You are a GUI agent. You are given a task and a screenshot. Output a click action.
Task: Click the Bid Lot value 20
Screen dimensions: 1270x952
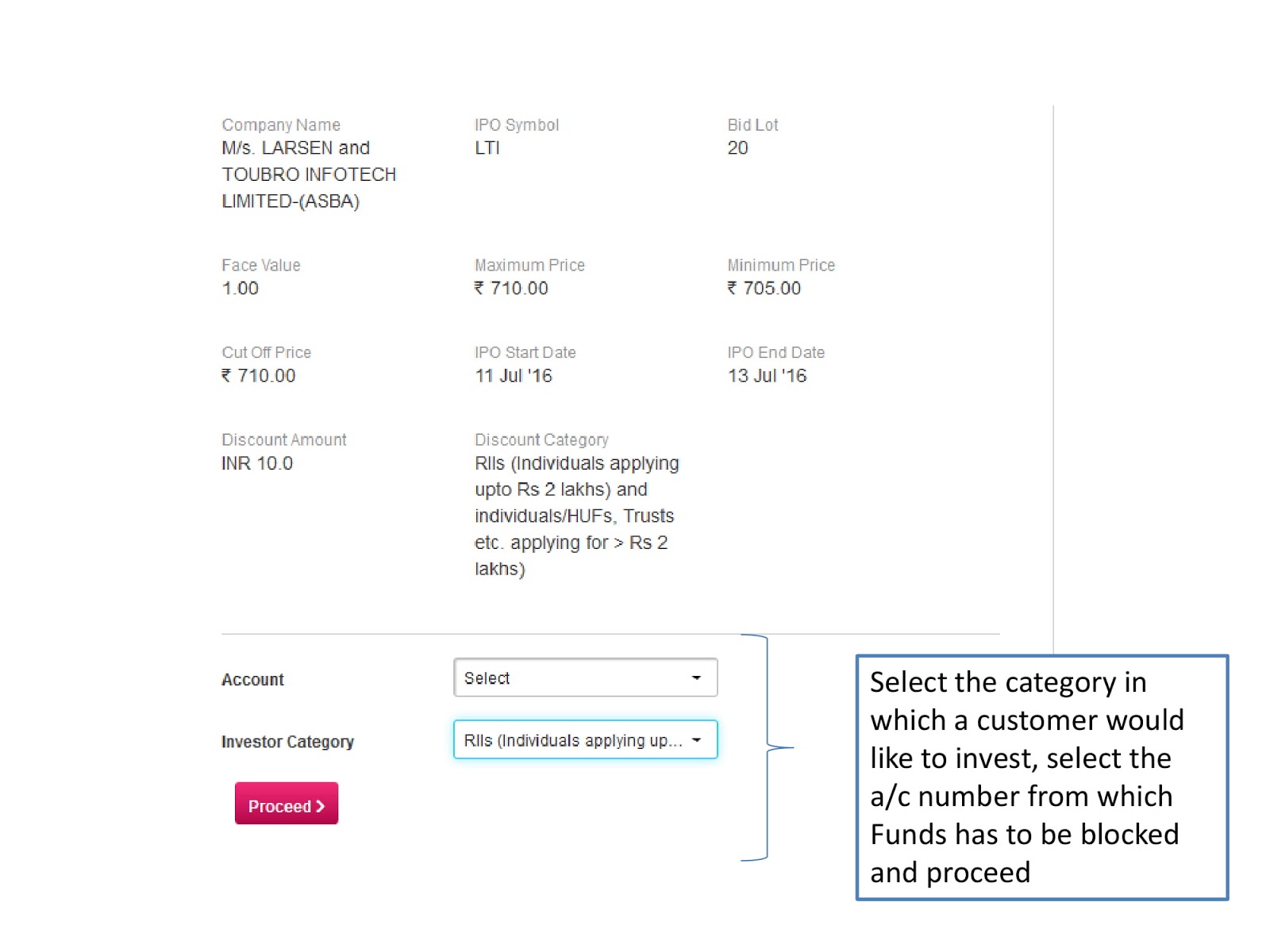click(737, 148)
